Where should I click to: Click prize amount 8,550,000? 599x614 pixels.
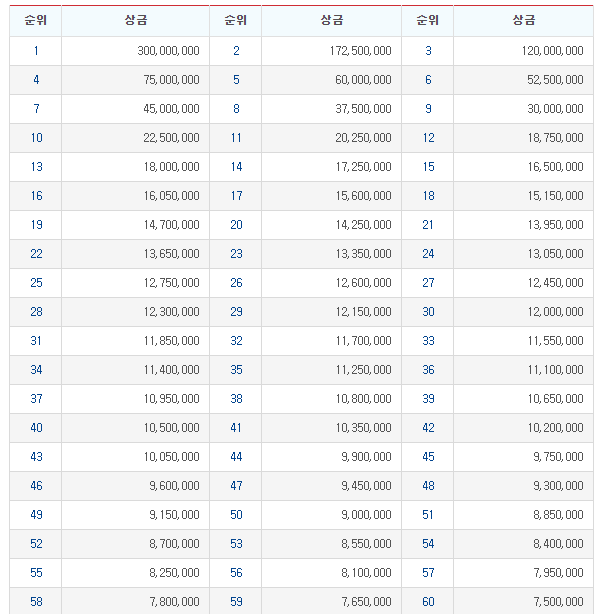(x=366, y=544)
